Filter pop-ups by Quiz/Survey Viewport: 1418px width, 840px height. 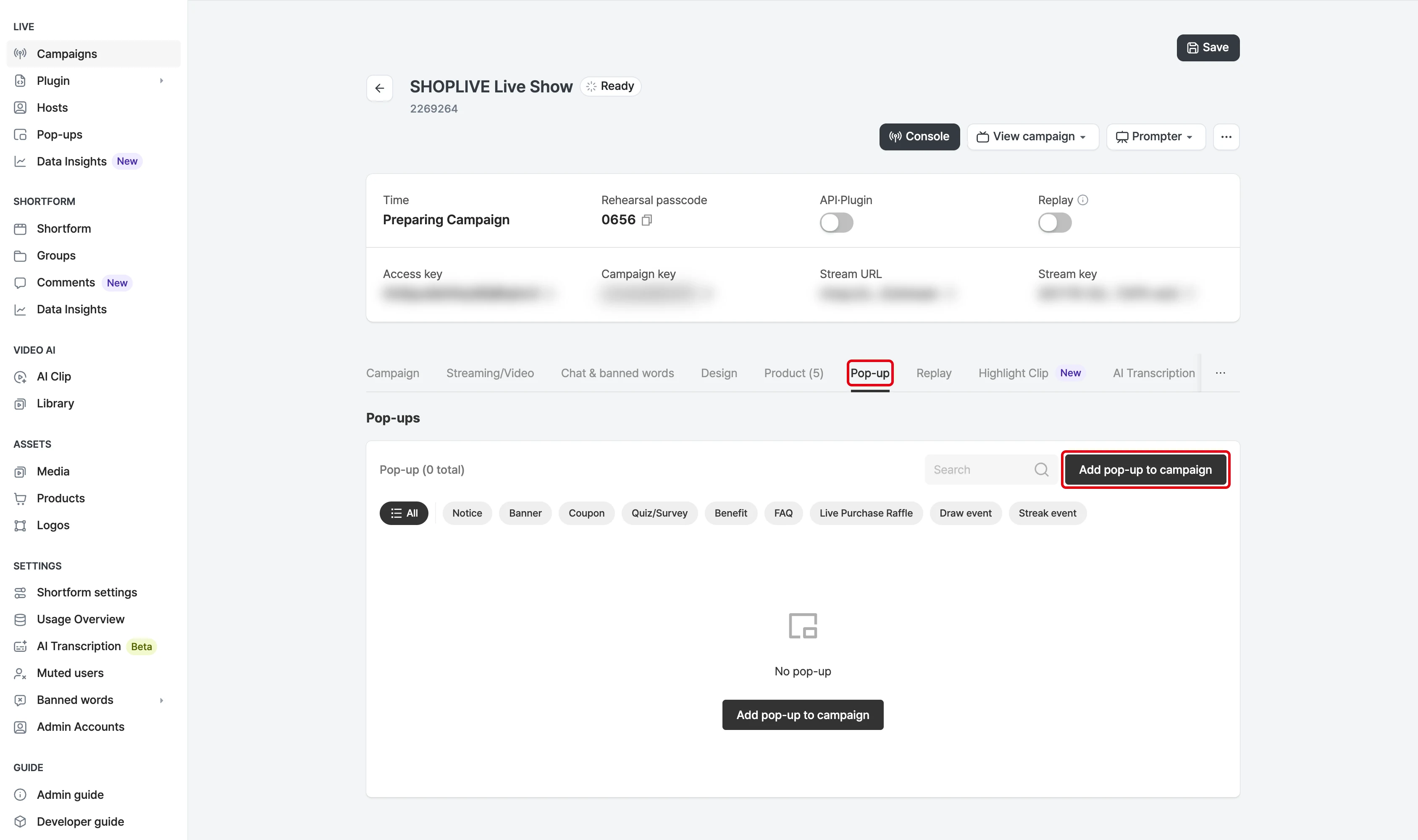pyautogui.click(x=659, y=513)
